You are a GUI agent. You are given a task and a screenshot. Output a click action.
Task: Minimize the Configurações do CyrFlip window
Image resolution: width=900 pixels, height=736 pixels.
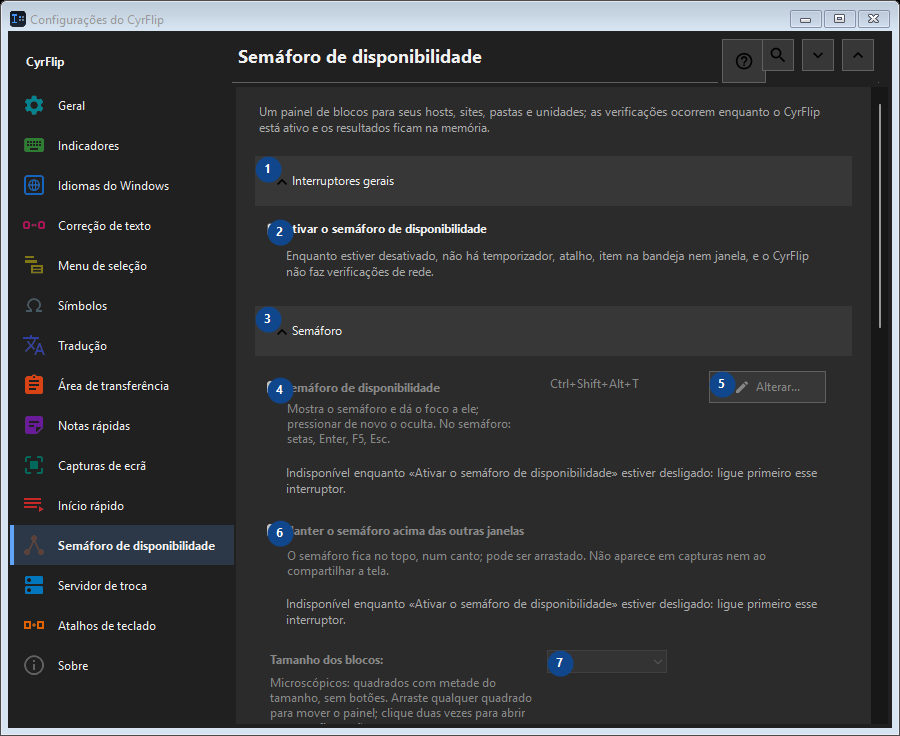click(805, 19)
